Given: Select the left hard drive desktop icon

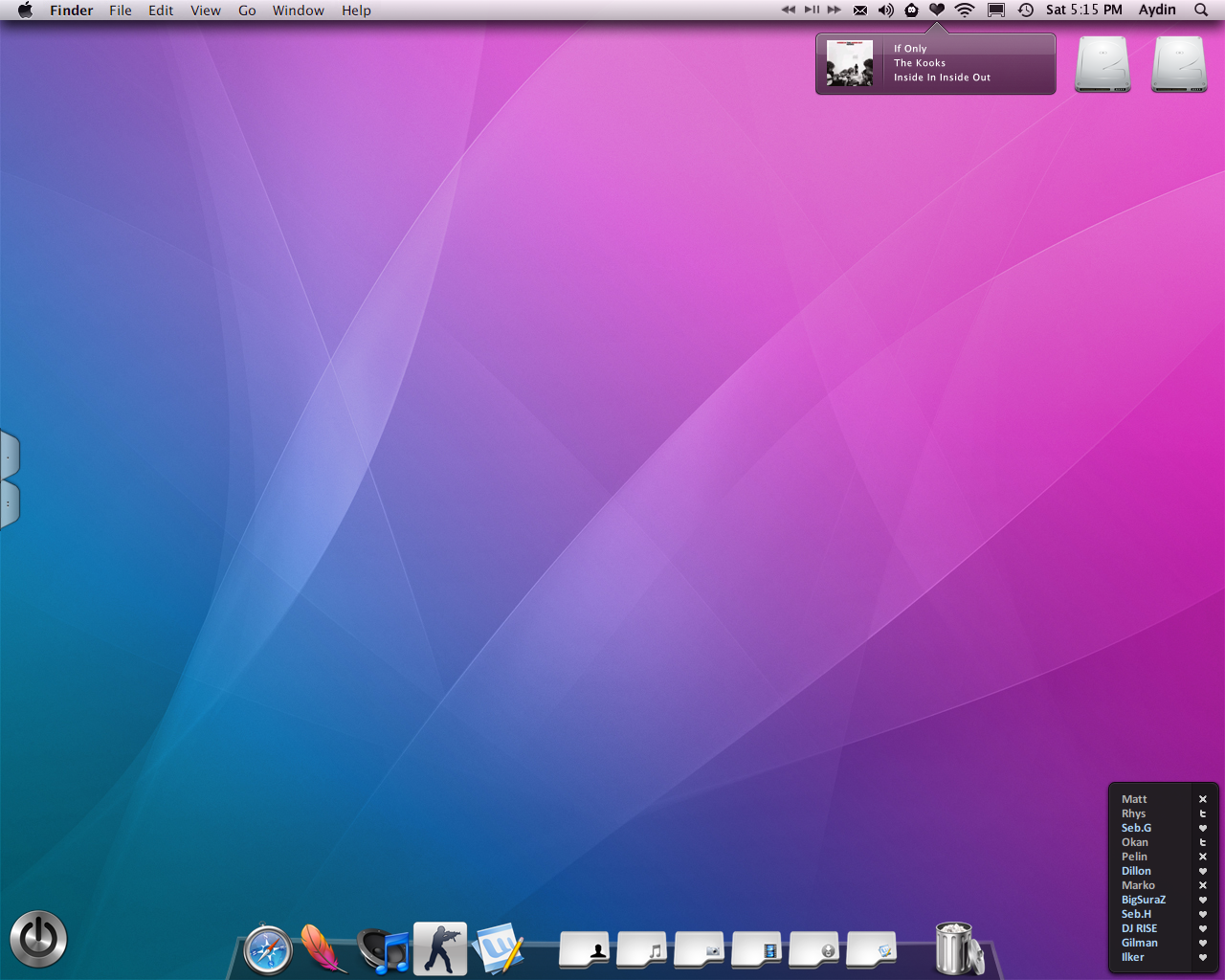Looking at the screenshot, I should [x=1102, y=64].
